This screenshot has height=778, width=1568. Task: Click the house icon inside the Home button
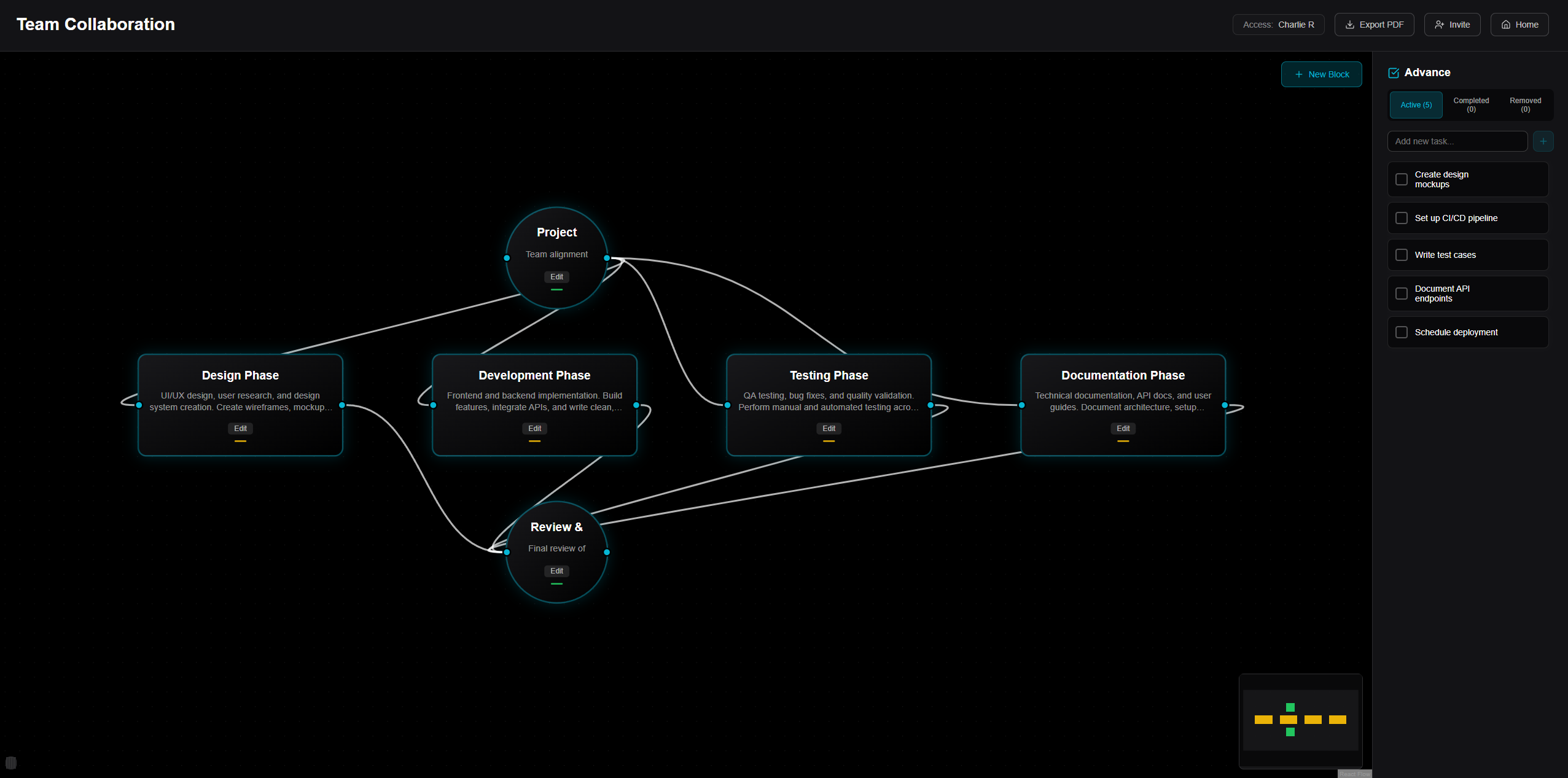coord(1505,25)
